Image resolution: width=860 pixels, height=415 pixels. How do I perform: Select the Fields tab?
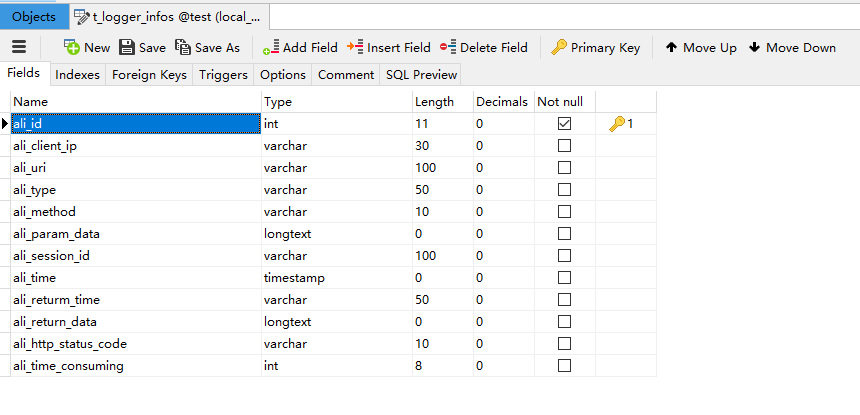point(24,73)
